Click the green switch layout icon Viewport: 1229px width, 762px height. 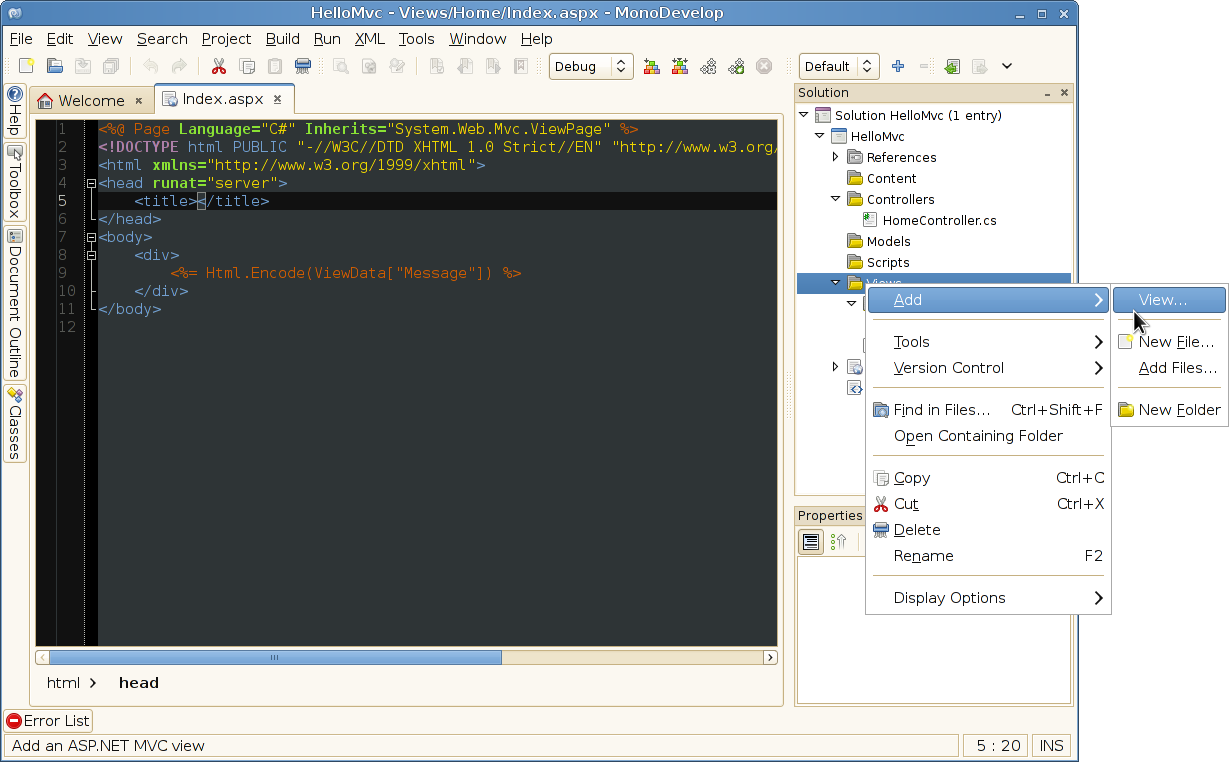952,66
